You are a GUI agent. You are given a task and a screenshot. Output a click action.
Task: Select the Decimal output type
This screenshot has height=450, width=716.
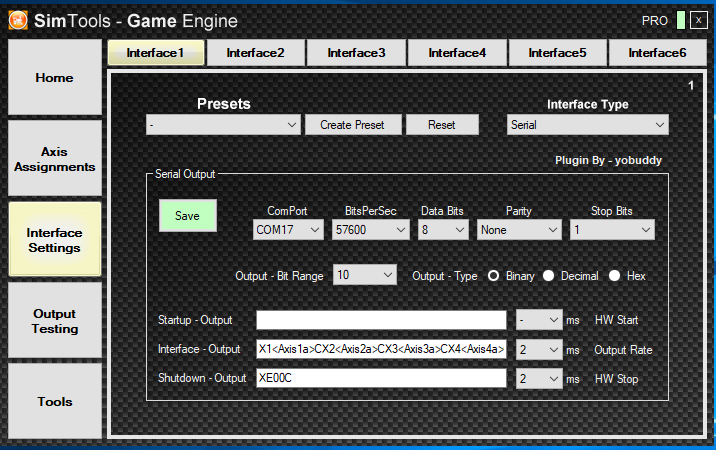coord(548,276)
